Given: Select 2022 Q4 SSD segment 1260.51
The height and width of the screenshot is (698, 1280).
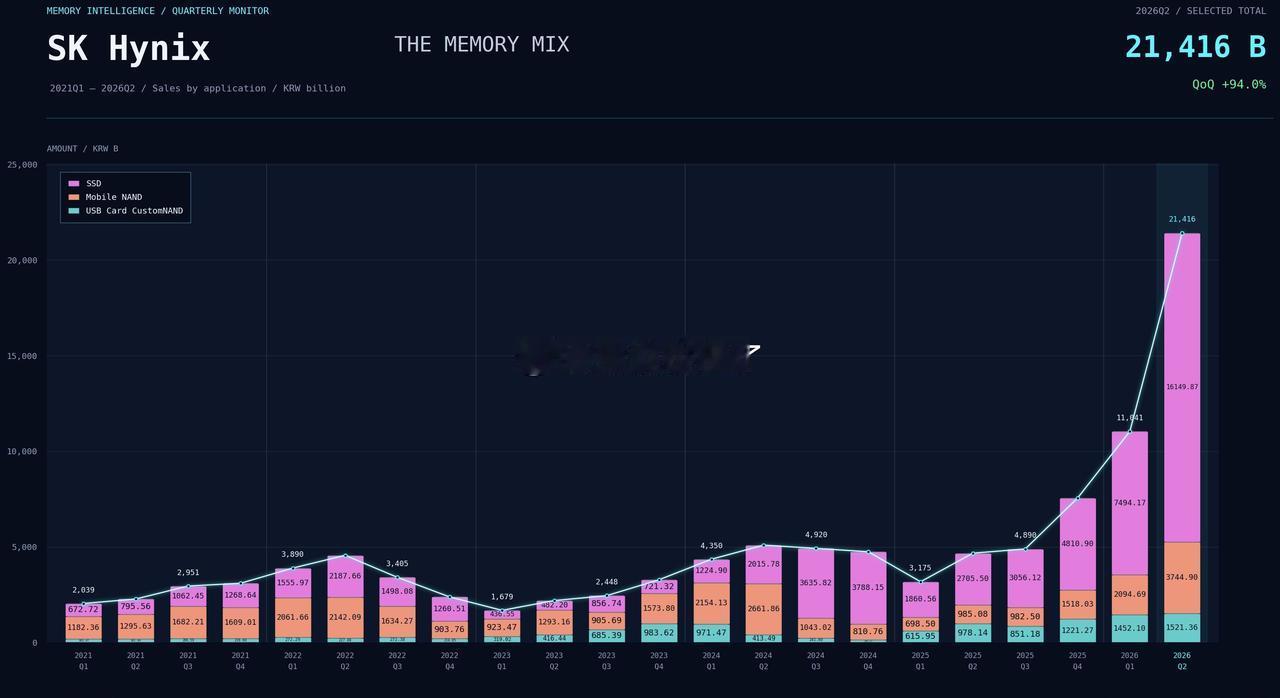Looking at the screenshot, I should click(450, 609).
